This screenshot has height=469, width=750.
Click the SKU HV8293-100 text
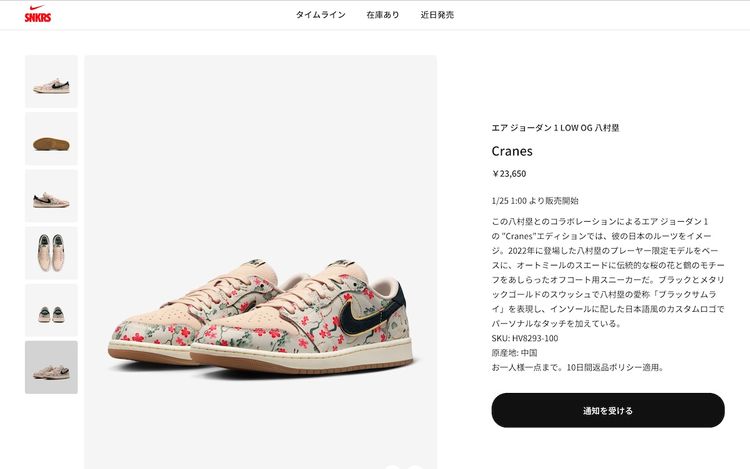point(525,338)
